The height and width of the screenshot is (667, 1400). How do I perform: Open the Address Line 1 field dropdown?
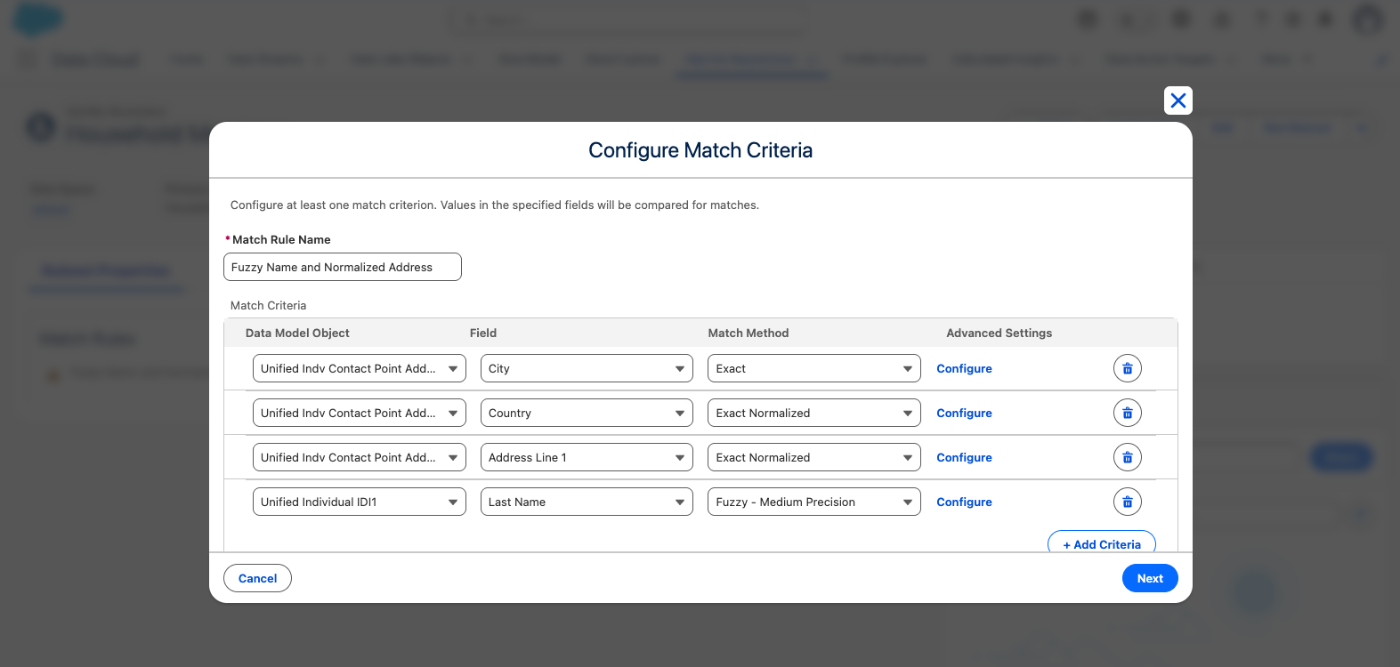click(x=586, y=457)
